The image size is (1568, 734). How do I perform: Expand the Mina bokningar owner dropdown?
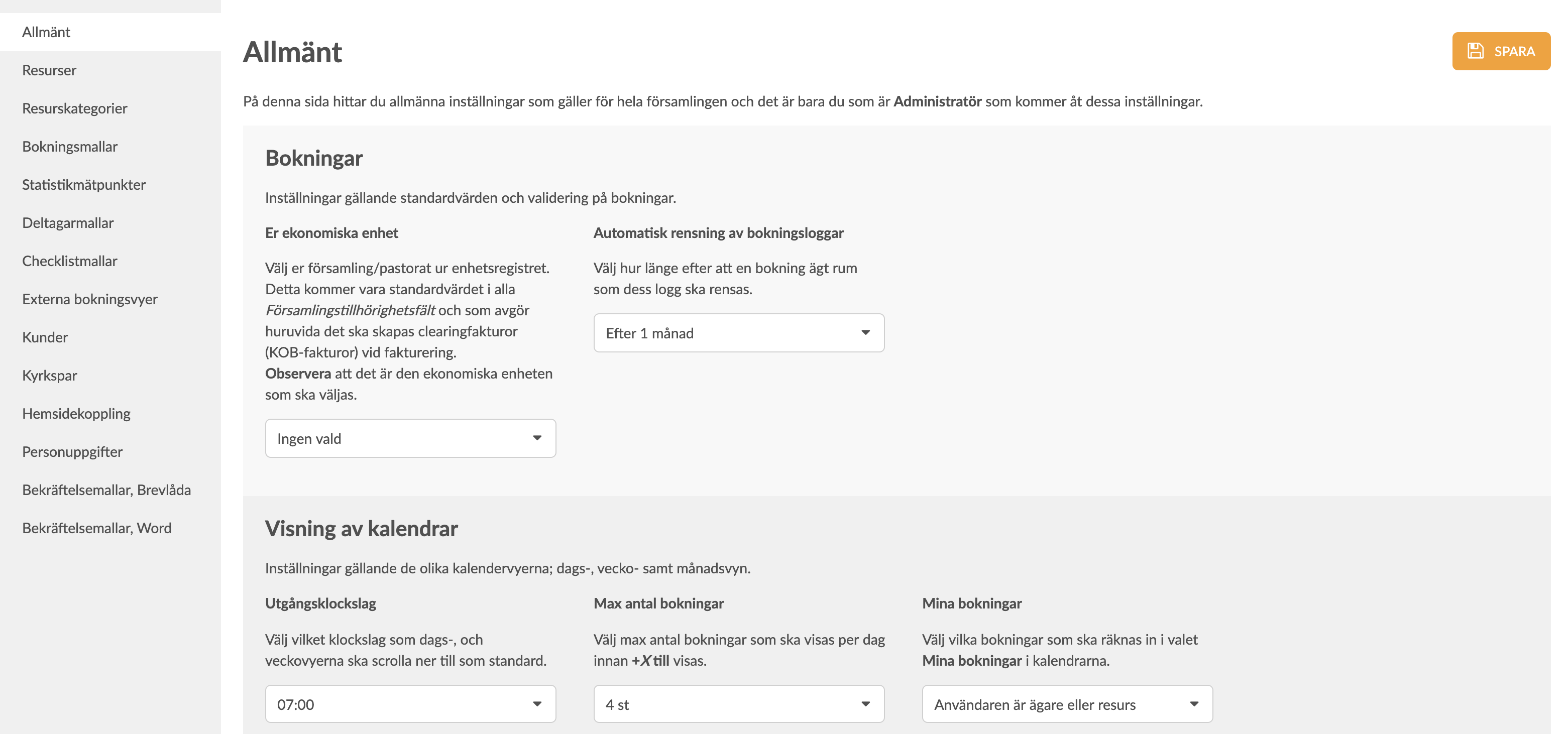click(1066, 704)
